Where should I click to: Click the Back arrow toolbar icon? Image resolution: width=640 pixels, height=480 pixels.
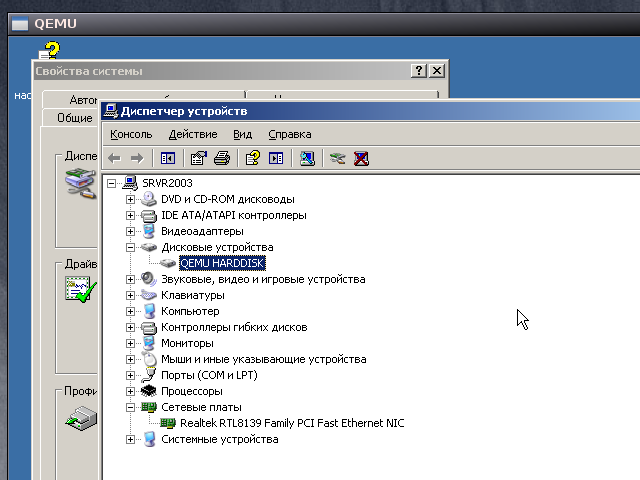(114, 158)
